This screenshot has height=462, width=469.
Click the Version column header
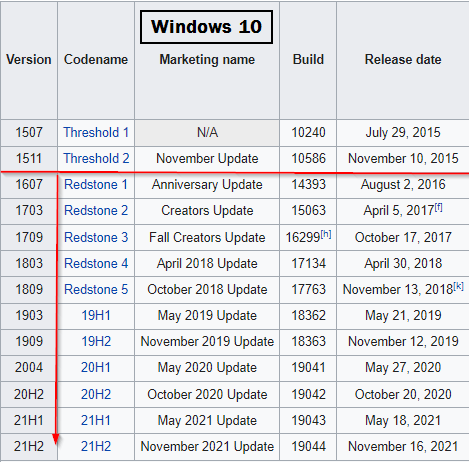(29, 60)
